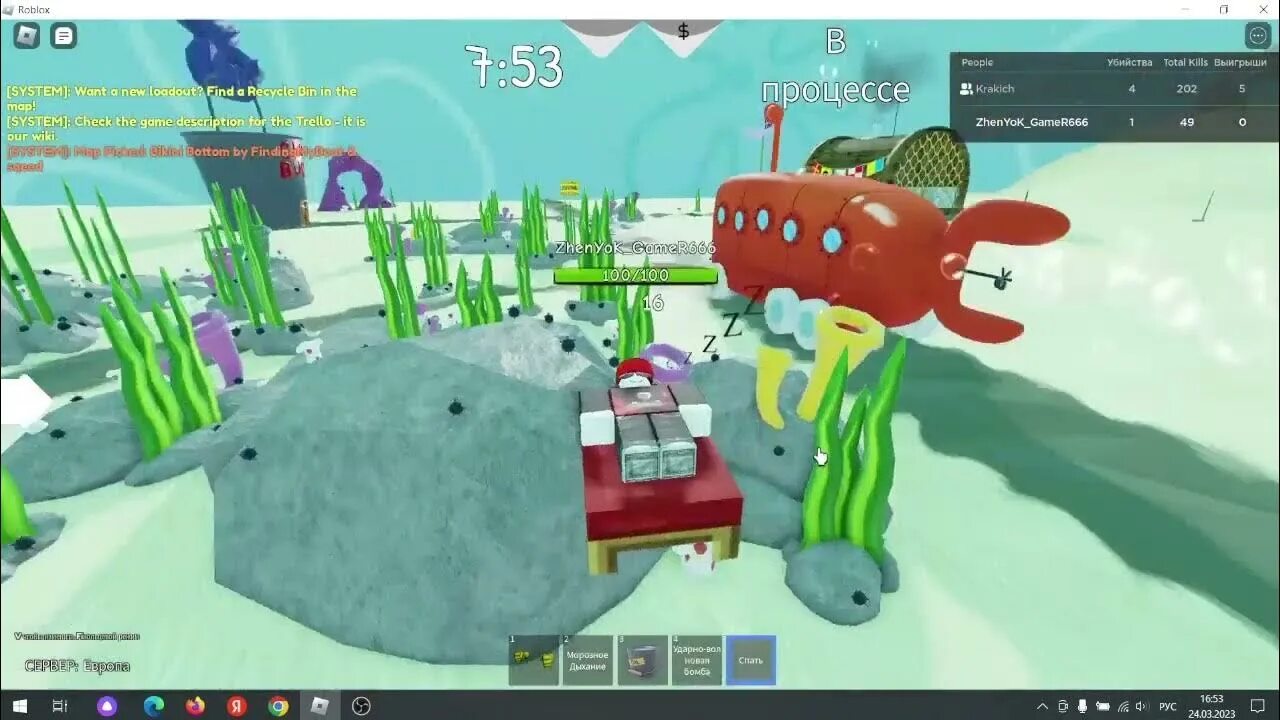Open the Roblox menu icon
The image size is (1280, 720).
point(27,36)
